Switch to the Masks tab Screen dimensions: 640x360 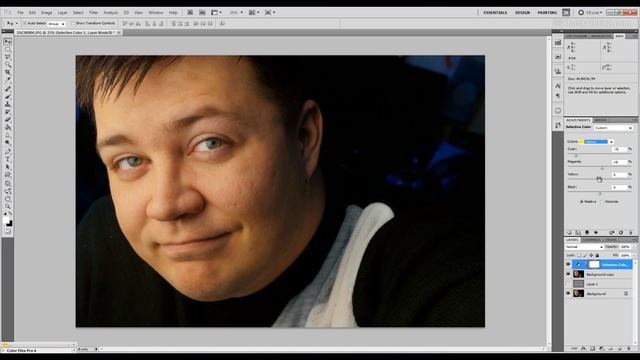(x=601, y=120)
